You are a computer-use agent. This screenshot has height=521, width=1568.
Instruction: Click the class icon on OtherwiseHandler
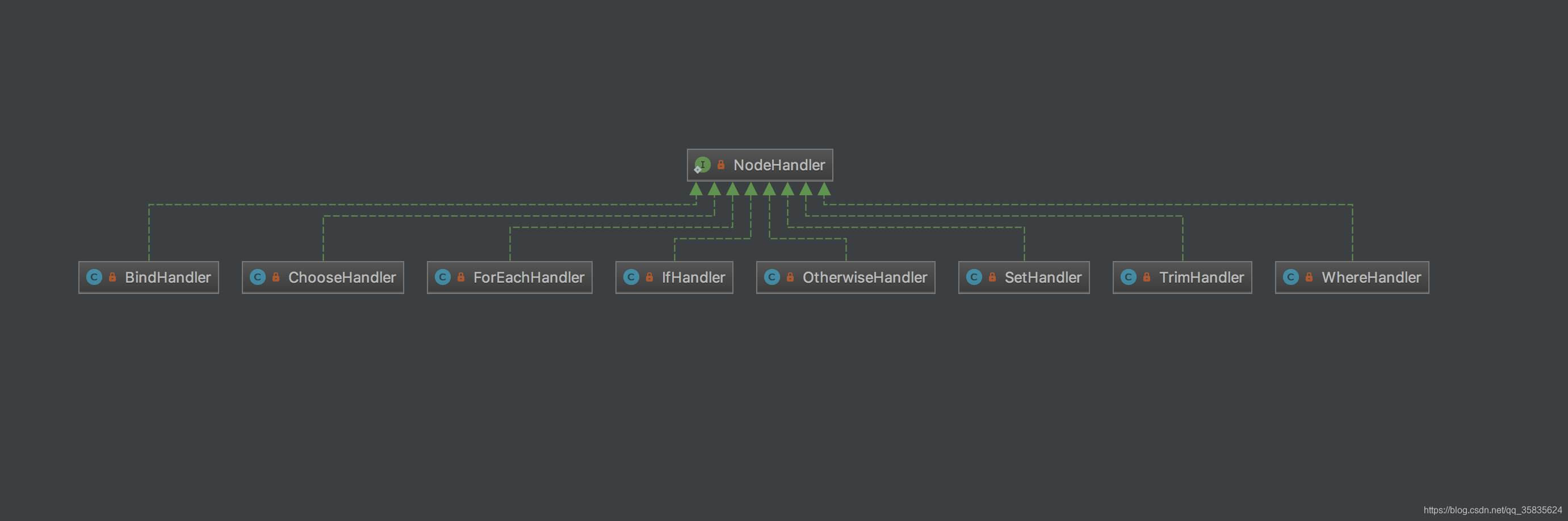pyautogui.click(x=772, y=278)
